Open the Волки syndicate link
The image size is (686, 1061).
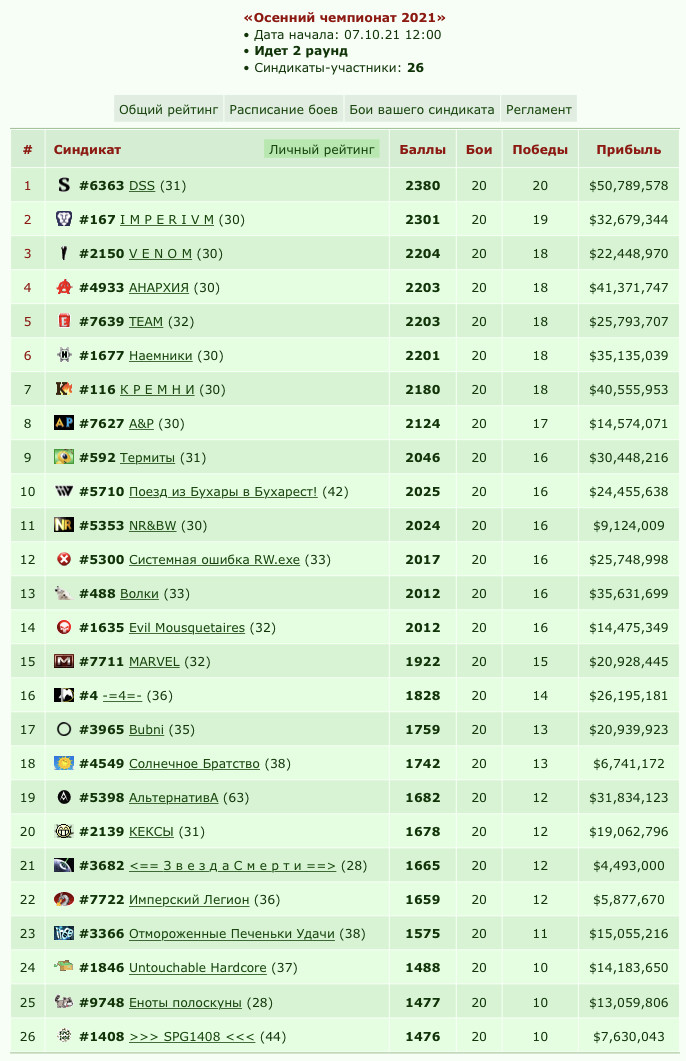point(139,593)
